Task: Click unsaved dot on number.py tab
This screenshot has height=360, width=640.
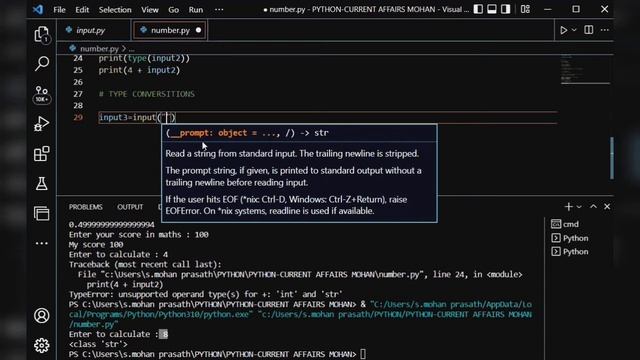Action: click(x=198, y=30)
